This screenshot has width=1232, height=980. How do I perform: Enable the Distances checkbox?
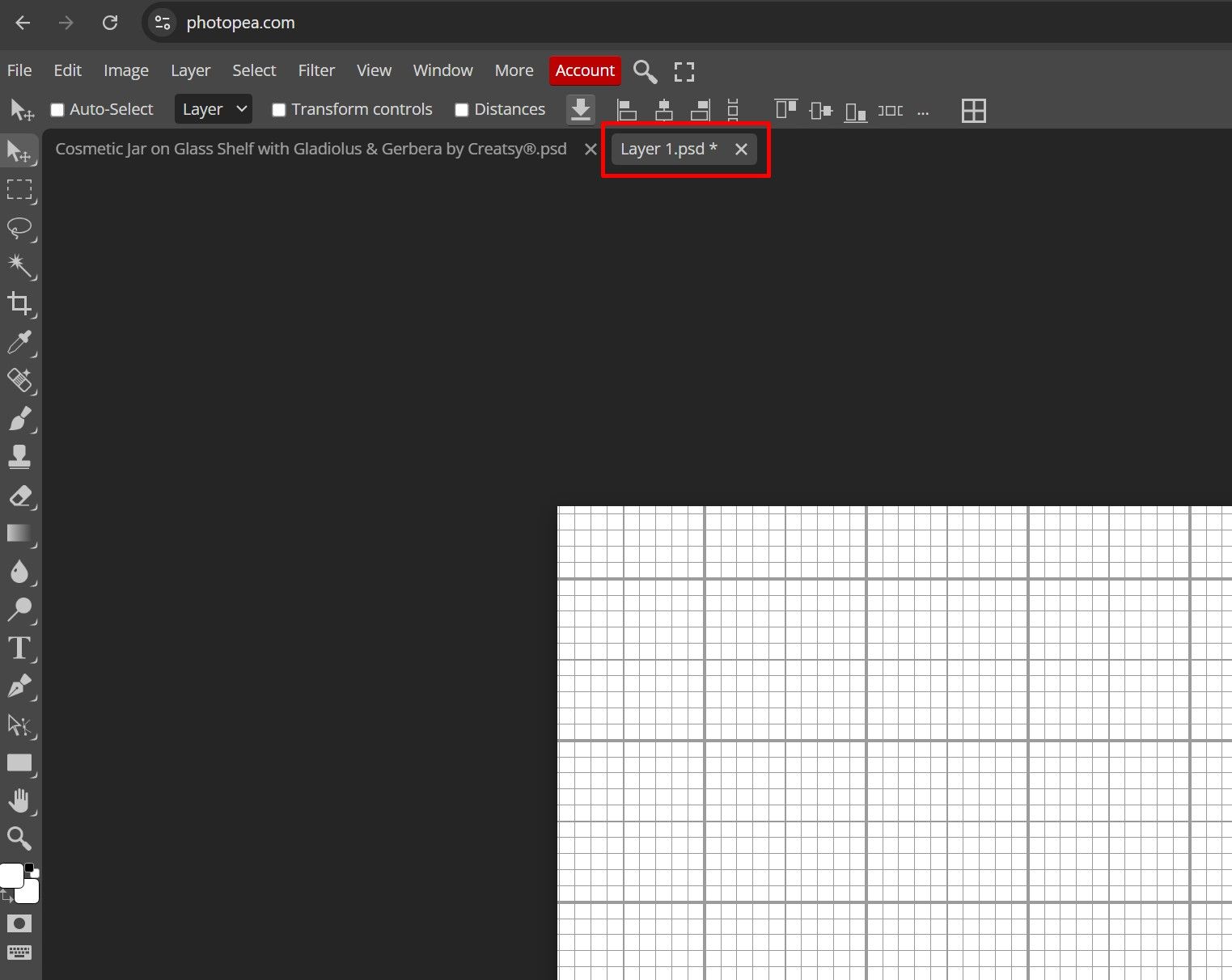coord(462,110)
